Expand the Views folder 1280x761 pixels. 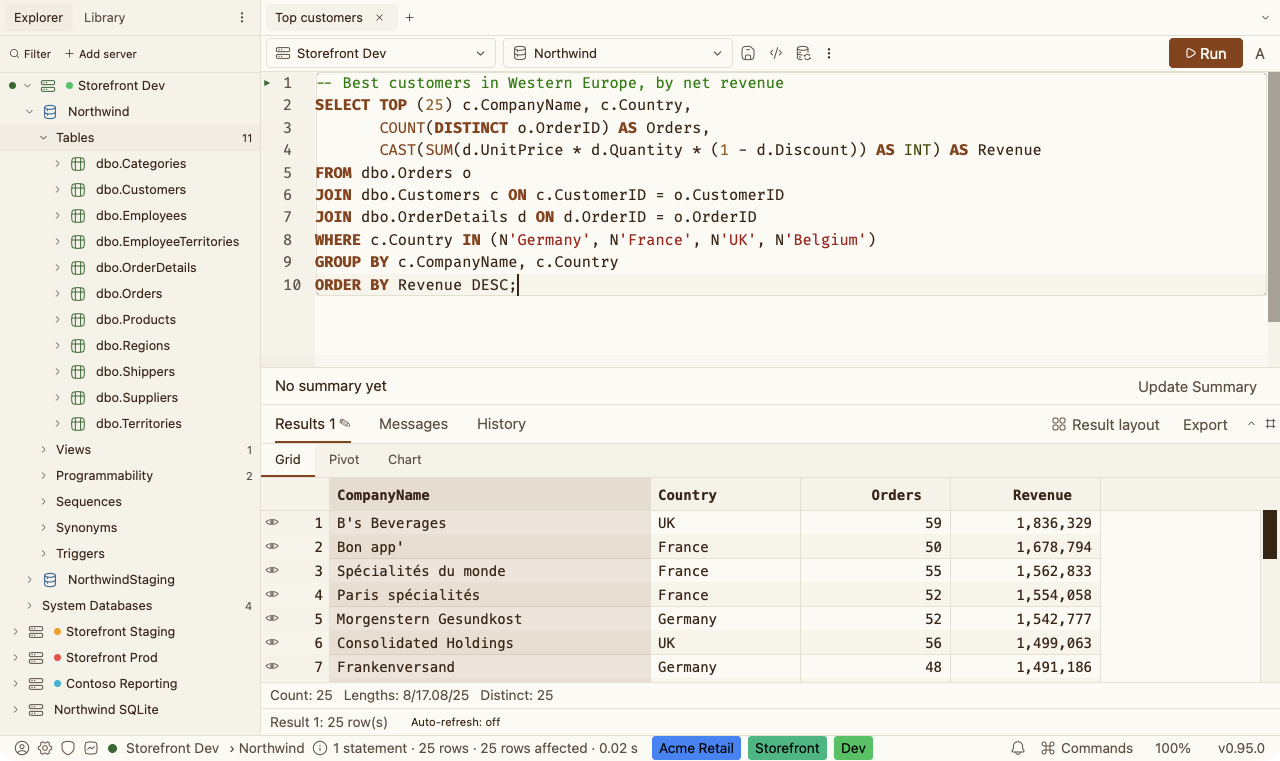coord(43,450)
